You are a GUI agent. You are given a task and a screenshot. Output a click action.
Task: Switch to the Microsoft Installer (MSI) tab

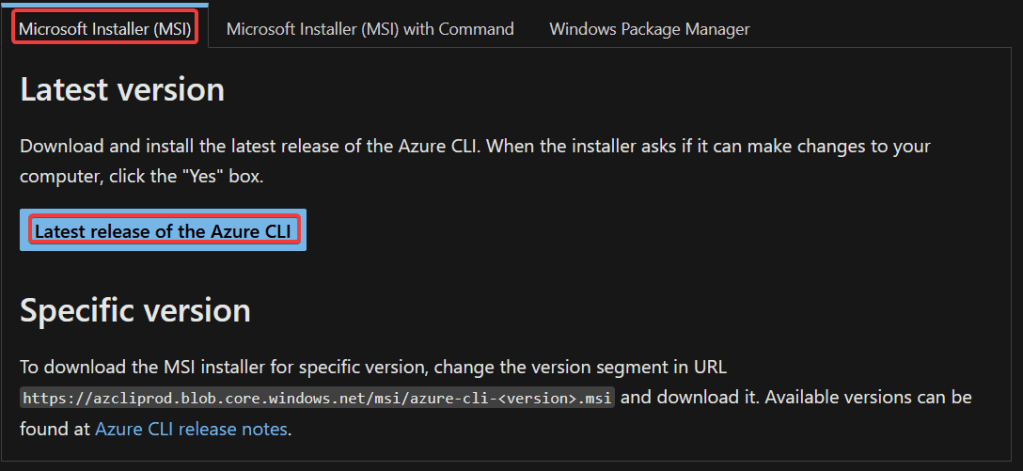coord(105,29)
